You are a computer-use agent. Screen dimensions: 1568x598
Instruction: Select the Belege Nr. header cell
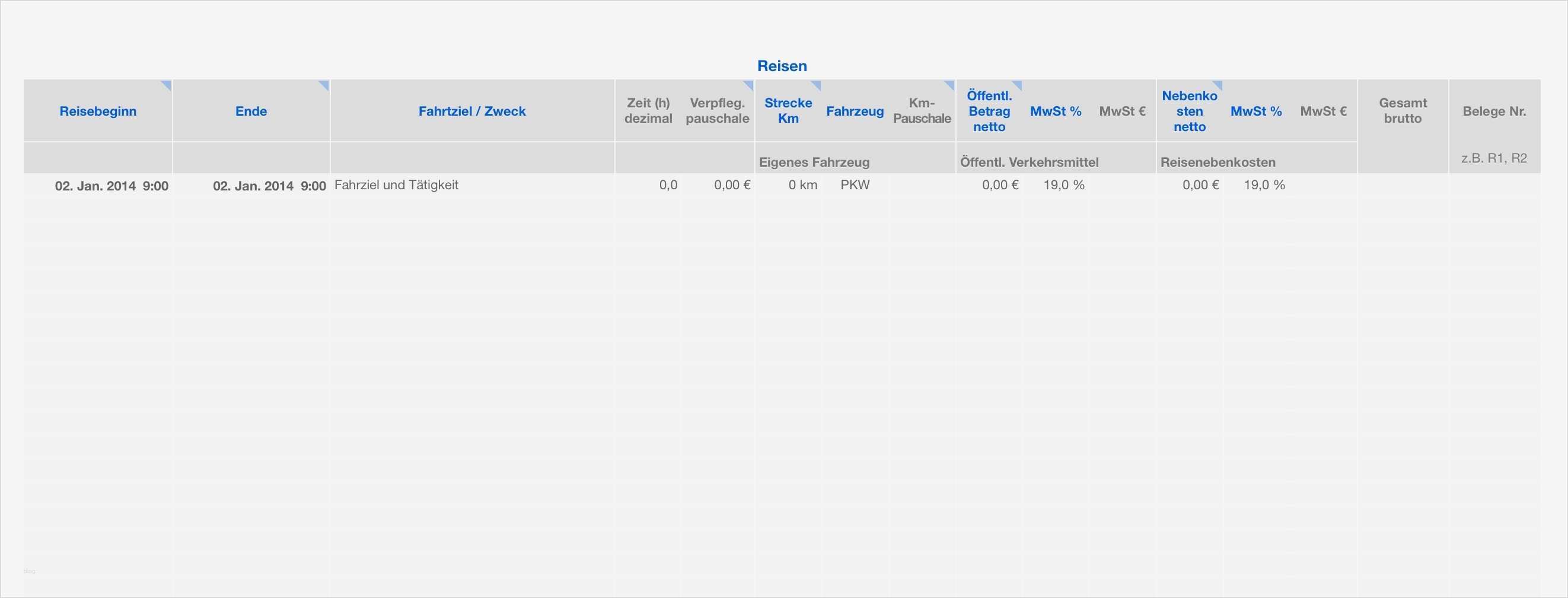[1494, 112]
